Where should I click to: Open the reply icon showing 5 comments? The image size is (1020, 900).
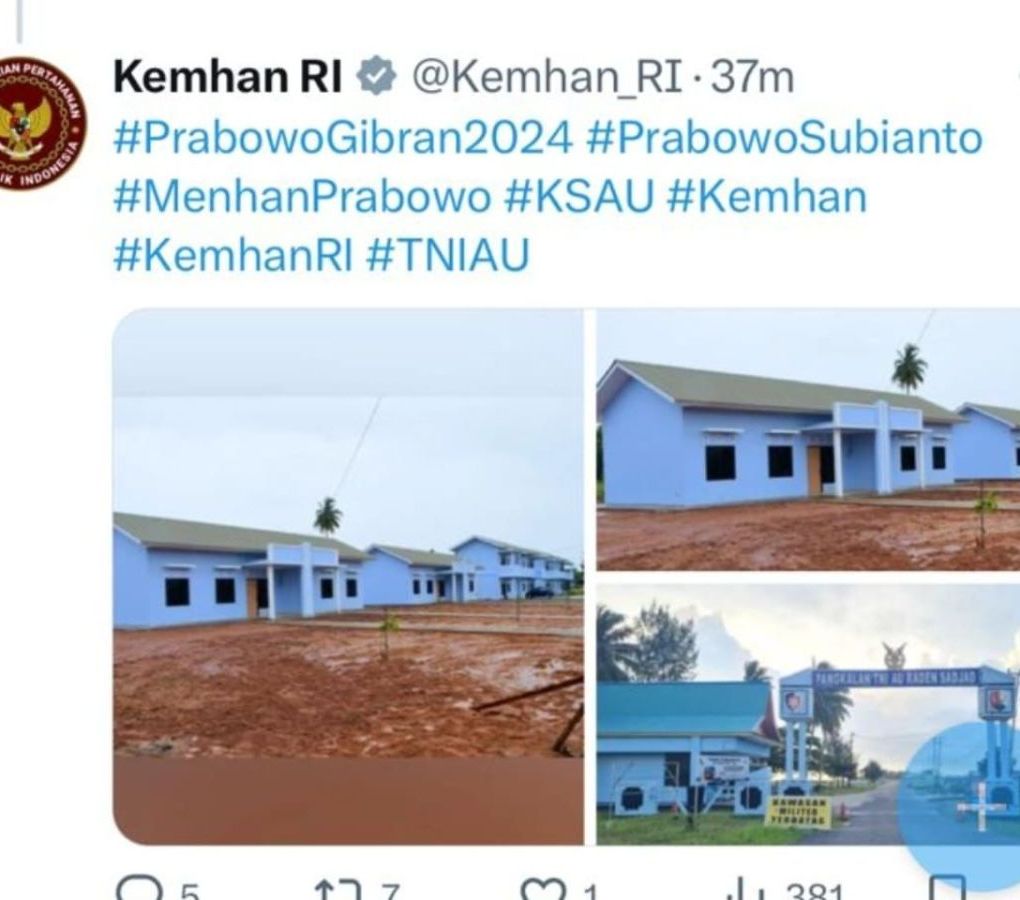click(139, 890)
